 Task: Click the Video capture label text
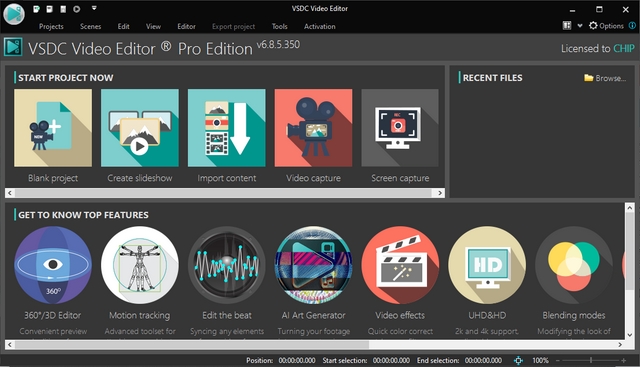point(313,178)
